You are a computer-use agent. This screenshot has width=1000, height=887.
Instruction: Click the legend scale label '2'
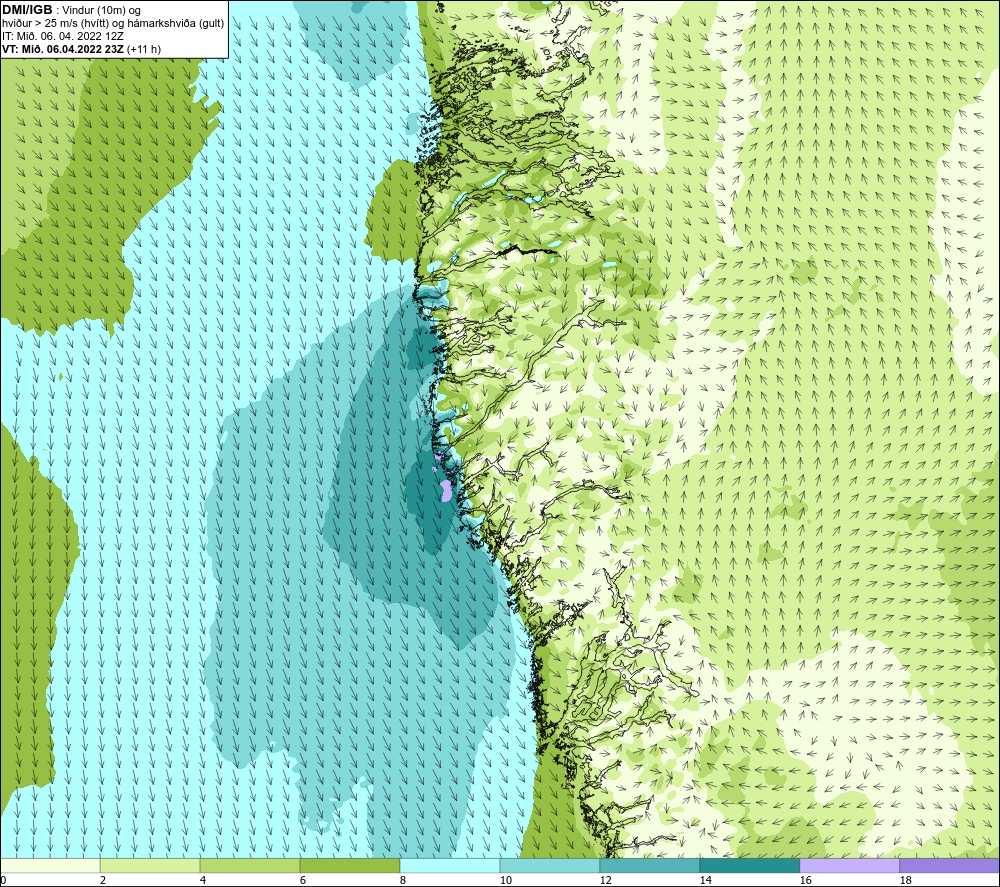tap(103, 881)
